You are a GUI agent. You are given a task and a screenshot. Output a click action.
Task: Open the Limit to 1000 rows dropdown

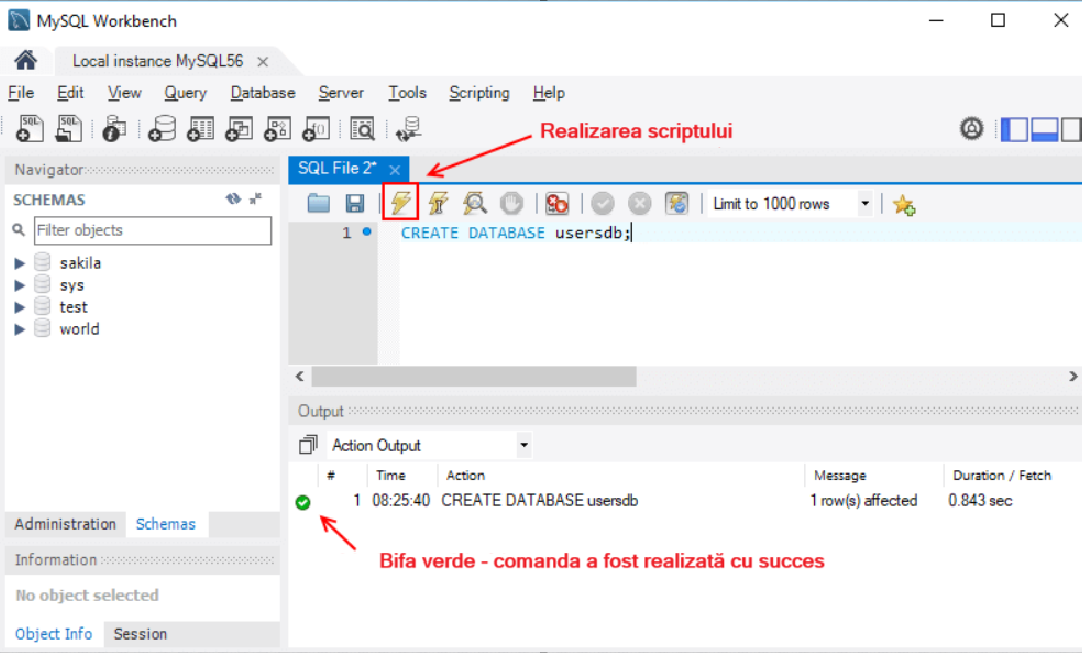[x=865, y=204]
